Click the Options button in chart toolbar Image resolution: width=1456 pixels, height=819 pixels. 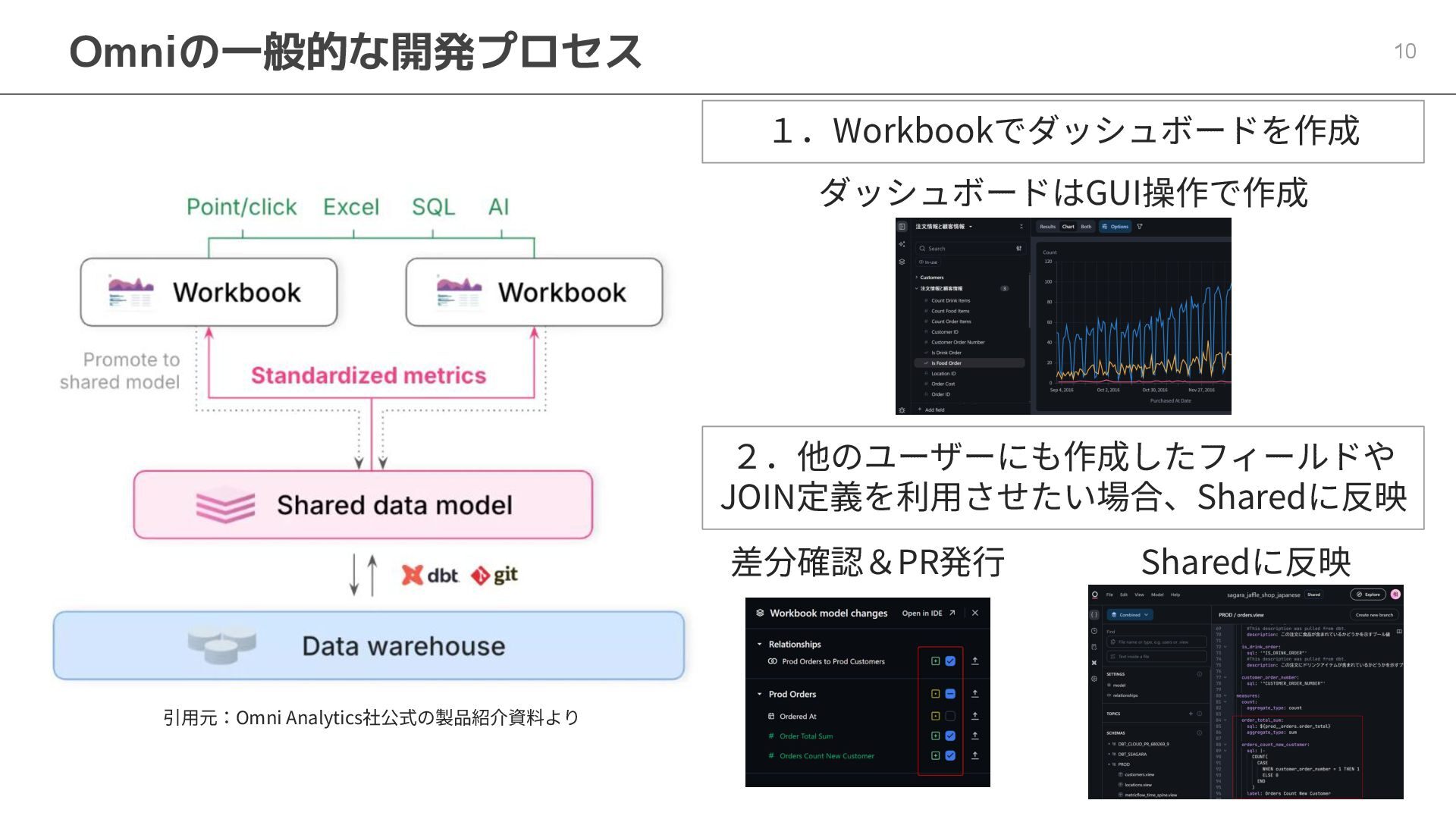pos(1116,227)
